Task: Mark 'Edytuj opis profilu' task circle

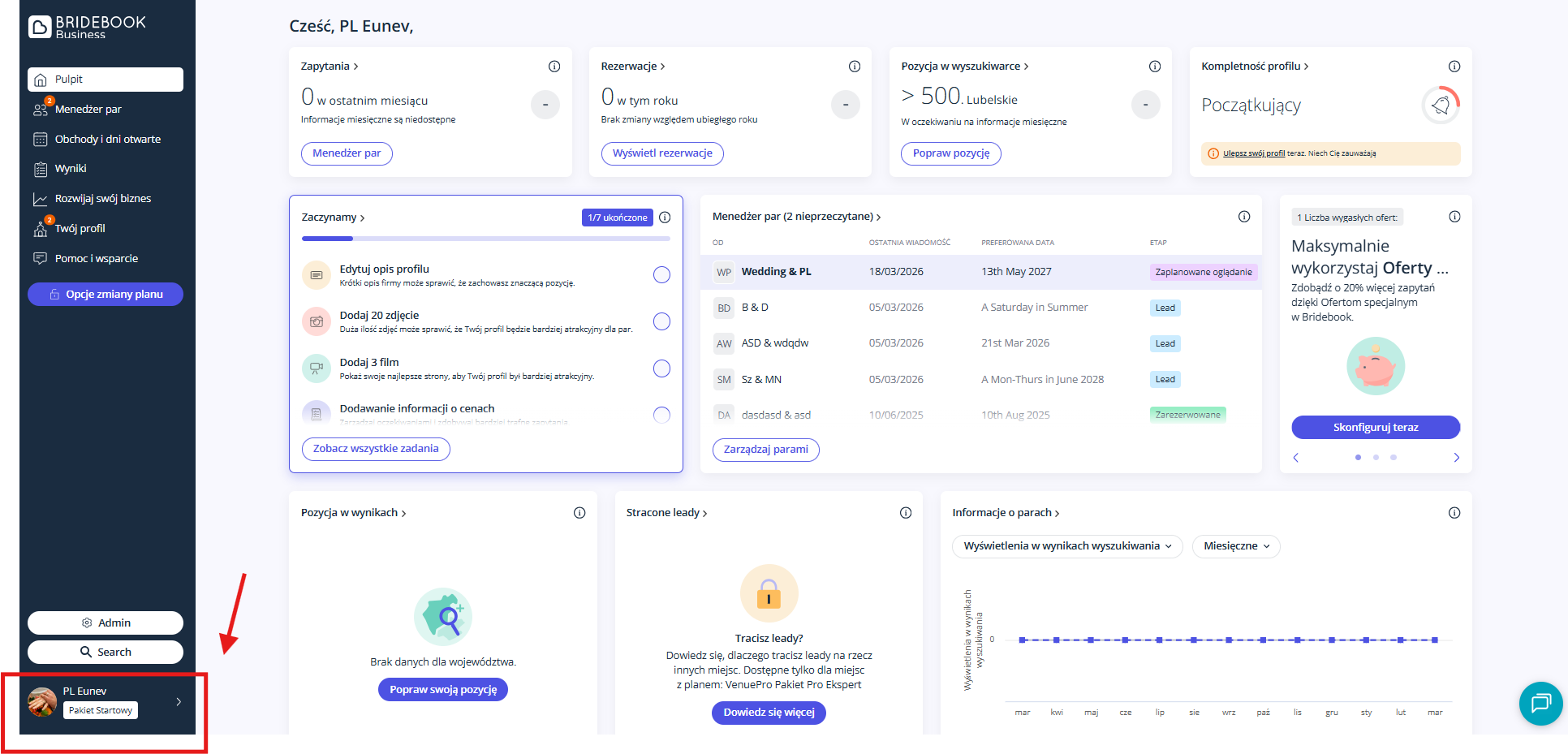Action: coord(661,275)
